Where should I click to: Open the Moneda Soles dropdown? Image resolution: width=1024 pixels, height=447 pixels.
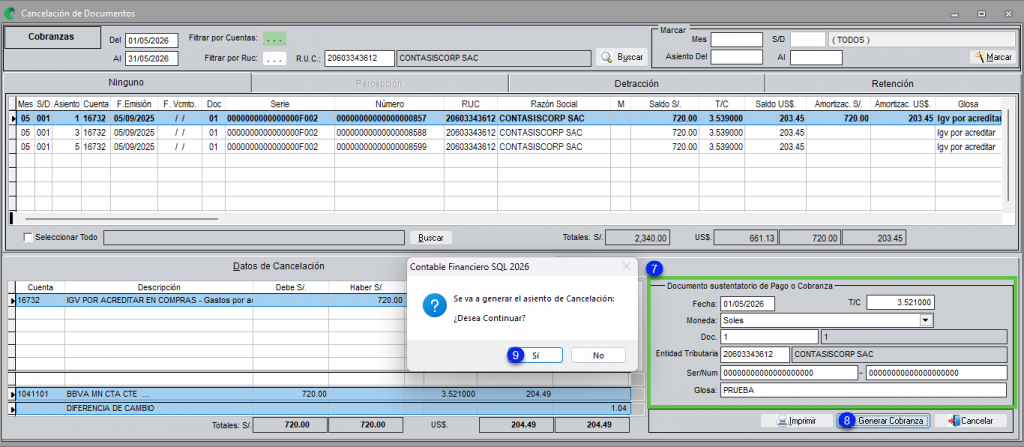[x=925, y=320]
